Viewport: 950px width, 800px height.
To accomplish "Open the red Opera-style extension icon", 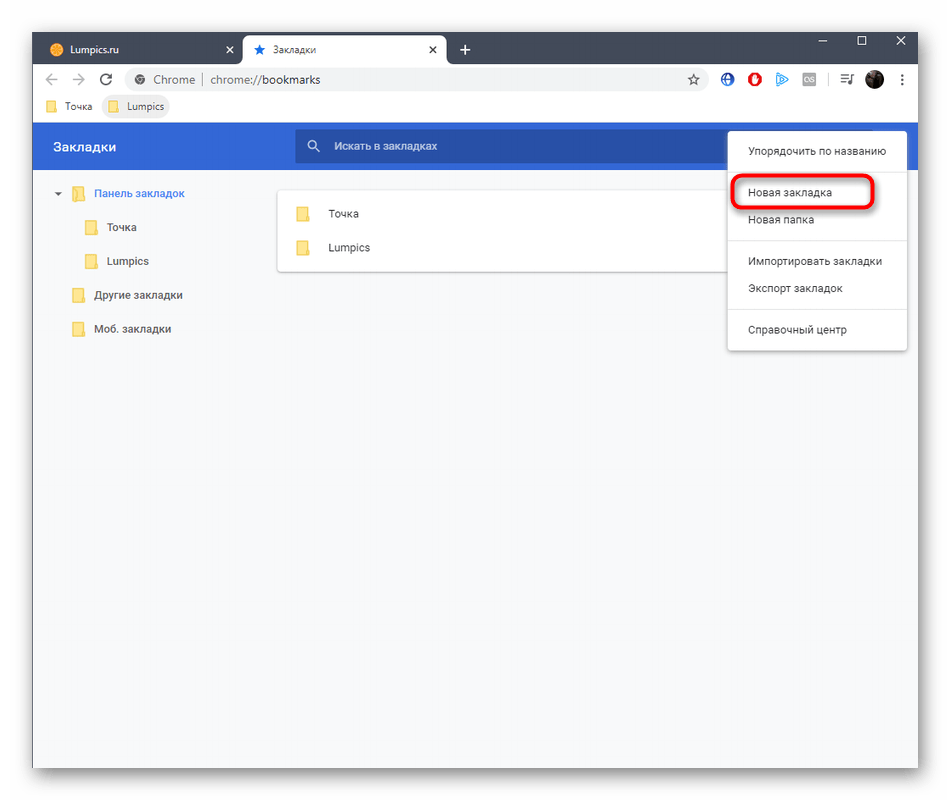I will coord(754,79).
